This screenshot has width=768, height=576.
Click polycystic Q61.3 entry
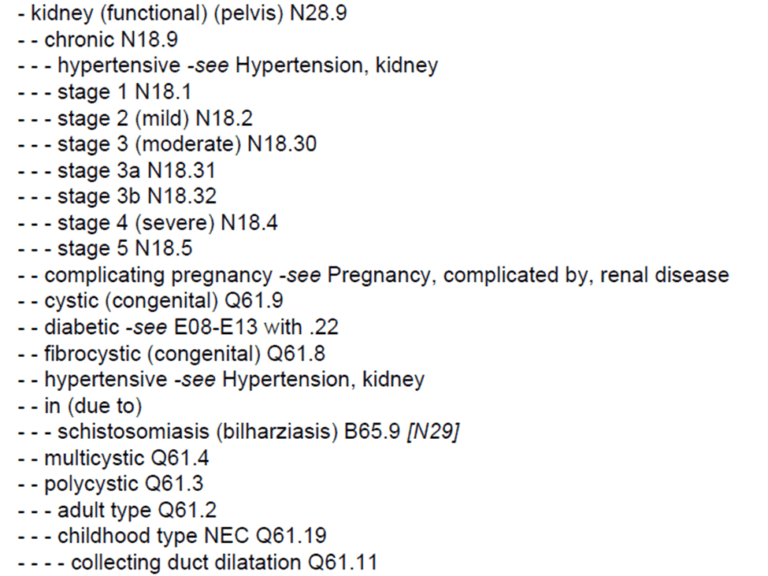coord(110,484)
